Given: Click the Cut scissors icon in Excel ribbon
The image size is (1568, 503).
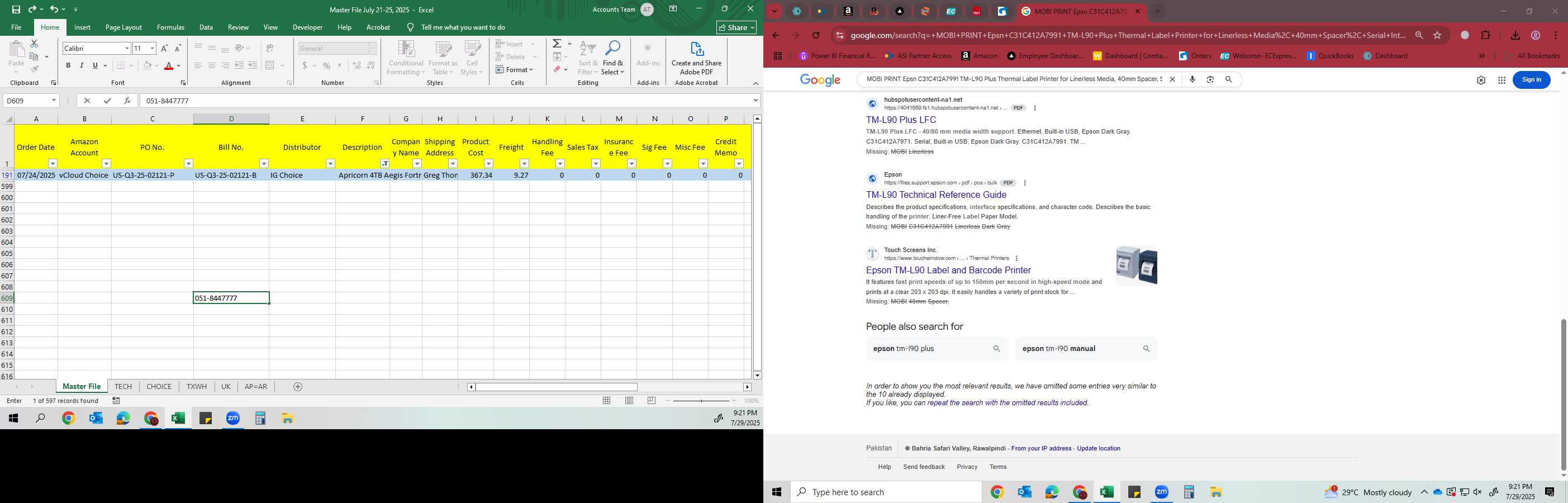Looking at the screenshot, I should 34,44.
